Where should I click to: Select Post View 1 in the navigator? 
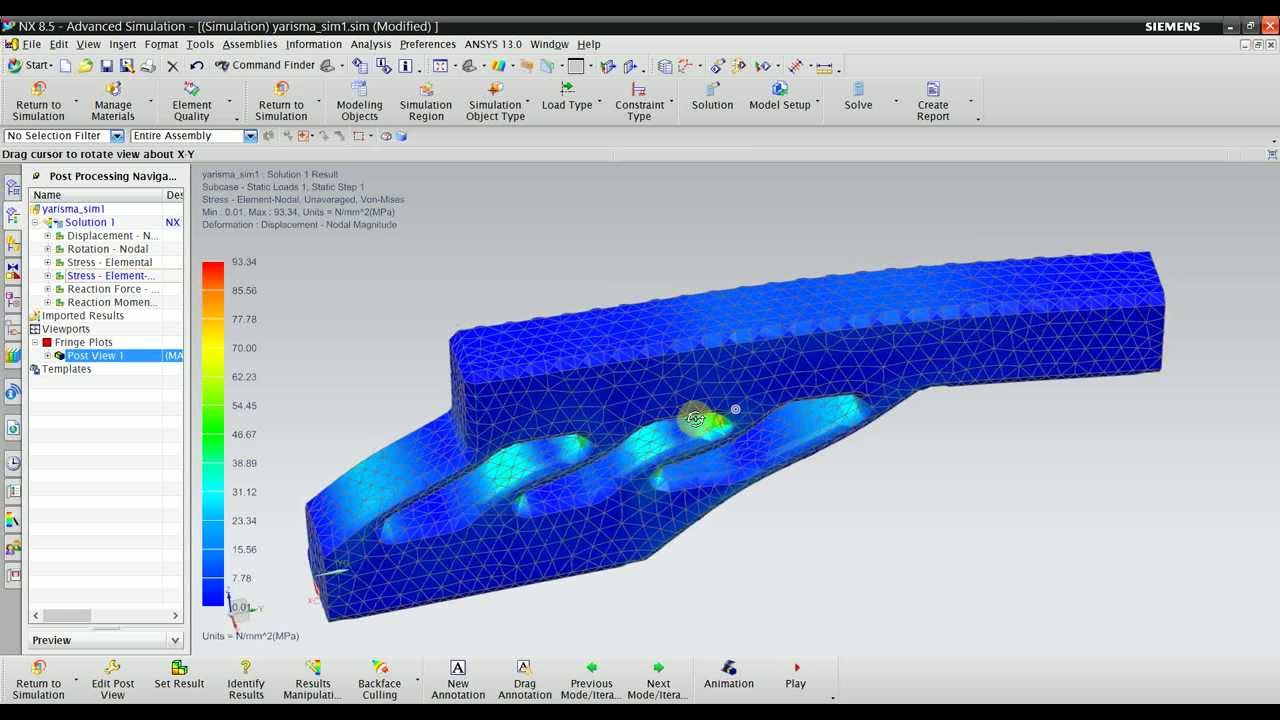coord(95,356)
